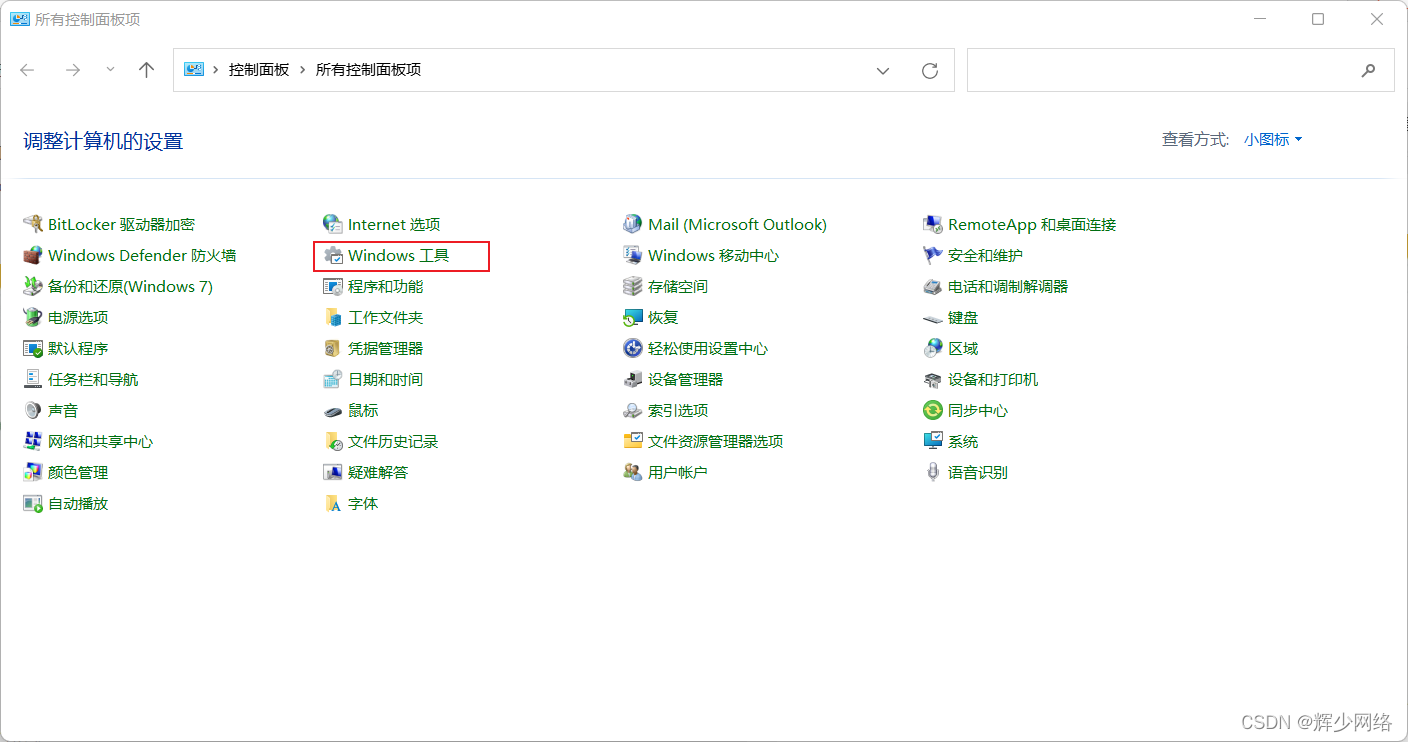Maximize the control panel window

click(x=1318, y=19)
